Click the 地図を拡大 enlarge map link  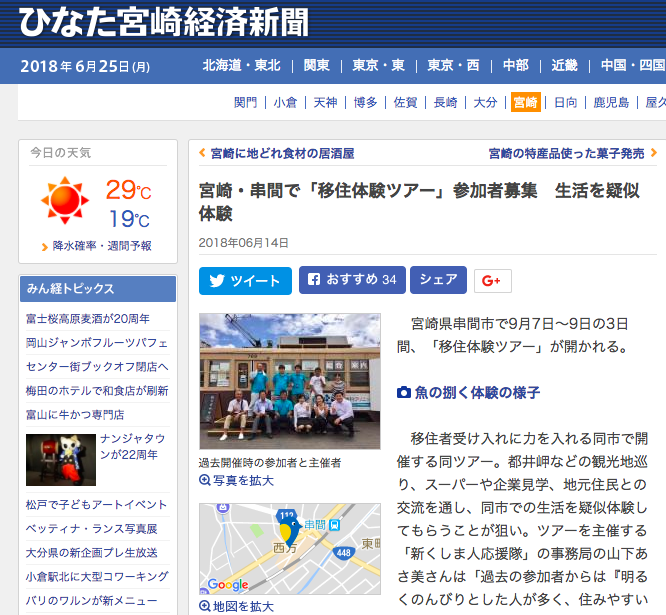tap(243, 606)
